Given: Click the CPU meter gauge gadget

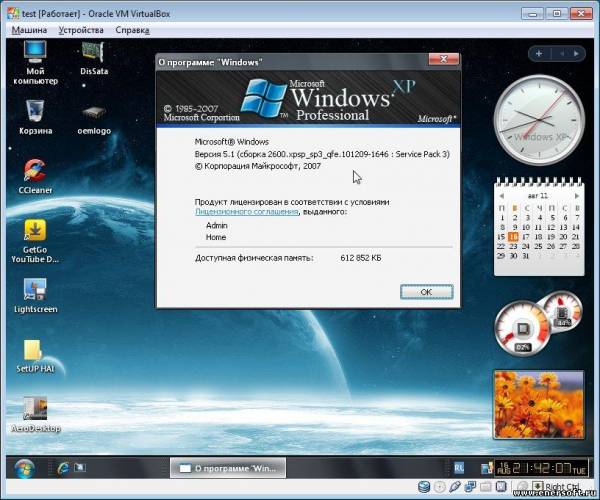Looking at the screenshot, I should point(522,329).
